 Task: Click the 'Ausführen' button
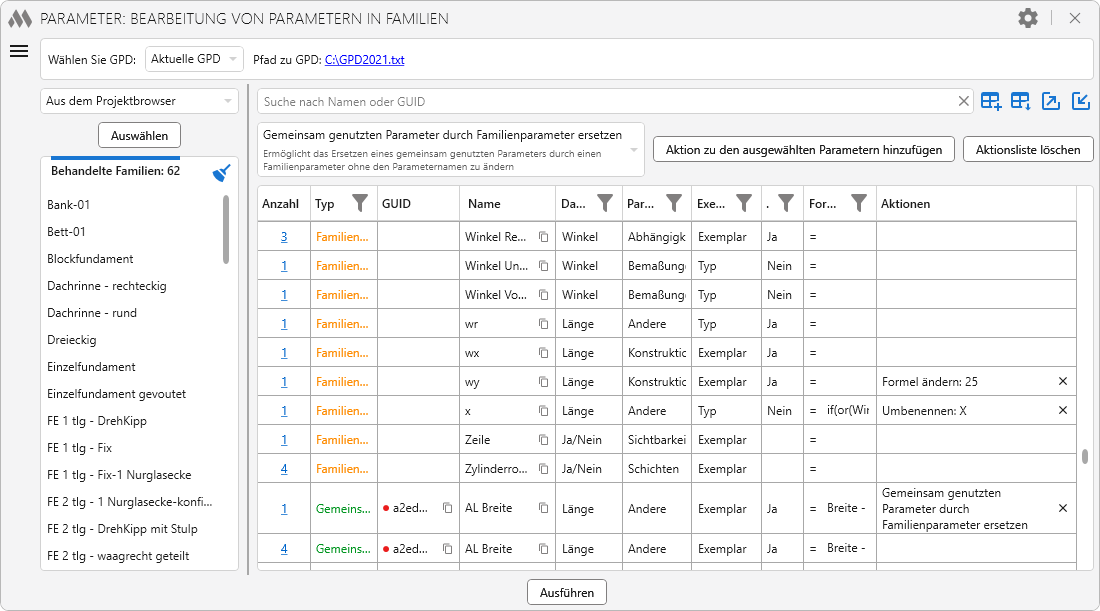click(x=566, y=592)
